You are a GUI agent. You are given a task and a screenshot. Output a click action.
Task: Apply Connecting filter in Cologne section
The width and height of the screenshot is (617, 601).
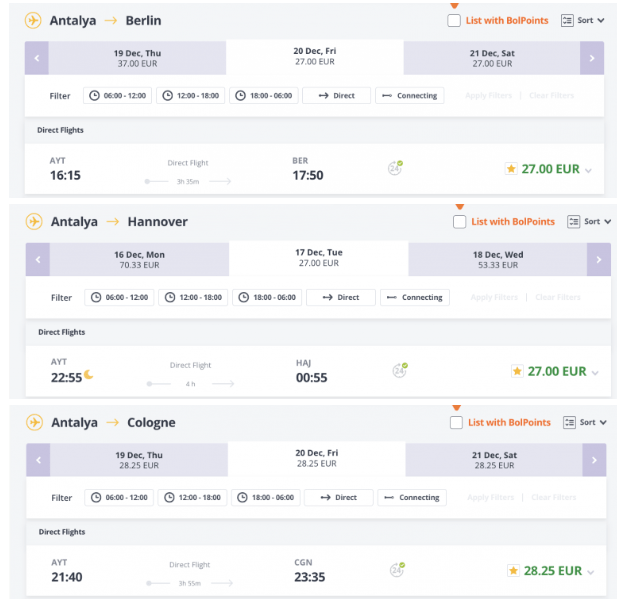[x=412, y=497]
